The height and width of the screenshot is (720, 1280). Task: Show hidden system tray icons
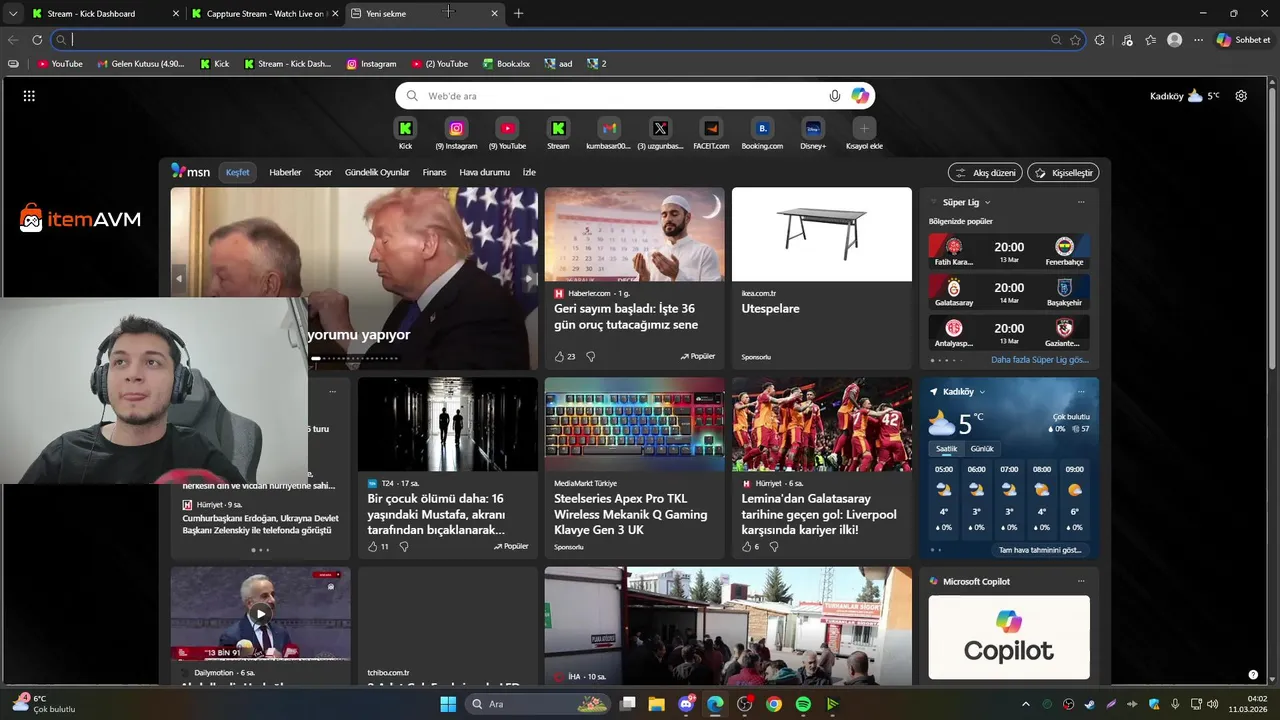point(1025,704)
